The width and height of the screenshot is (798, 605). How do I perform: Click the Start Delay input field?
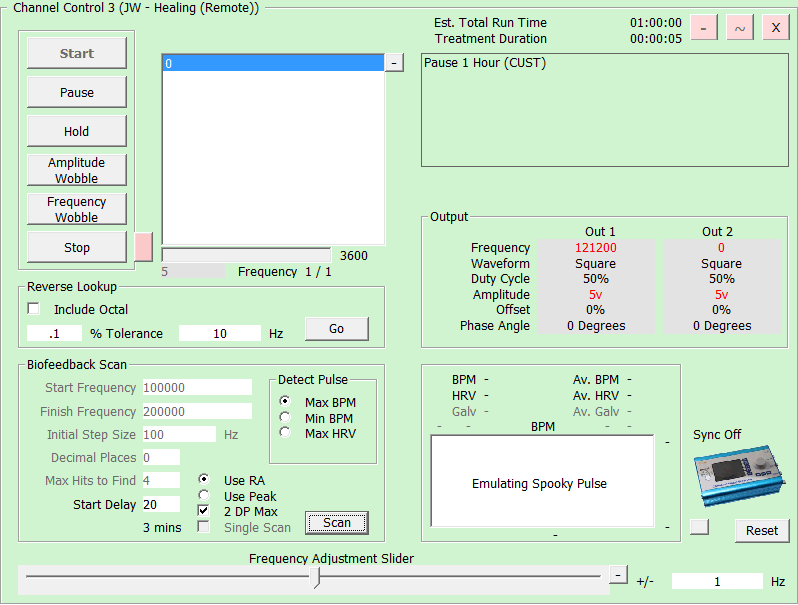pos(160,504)
